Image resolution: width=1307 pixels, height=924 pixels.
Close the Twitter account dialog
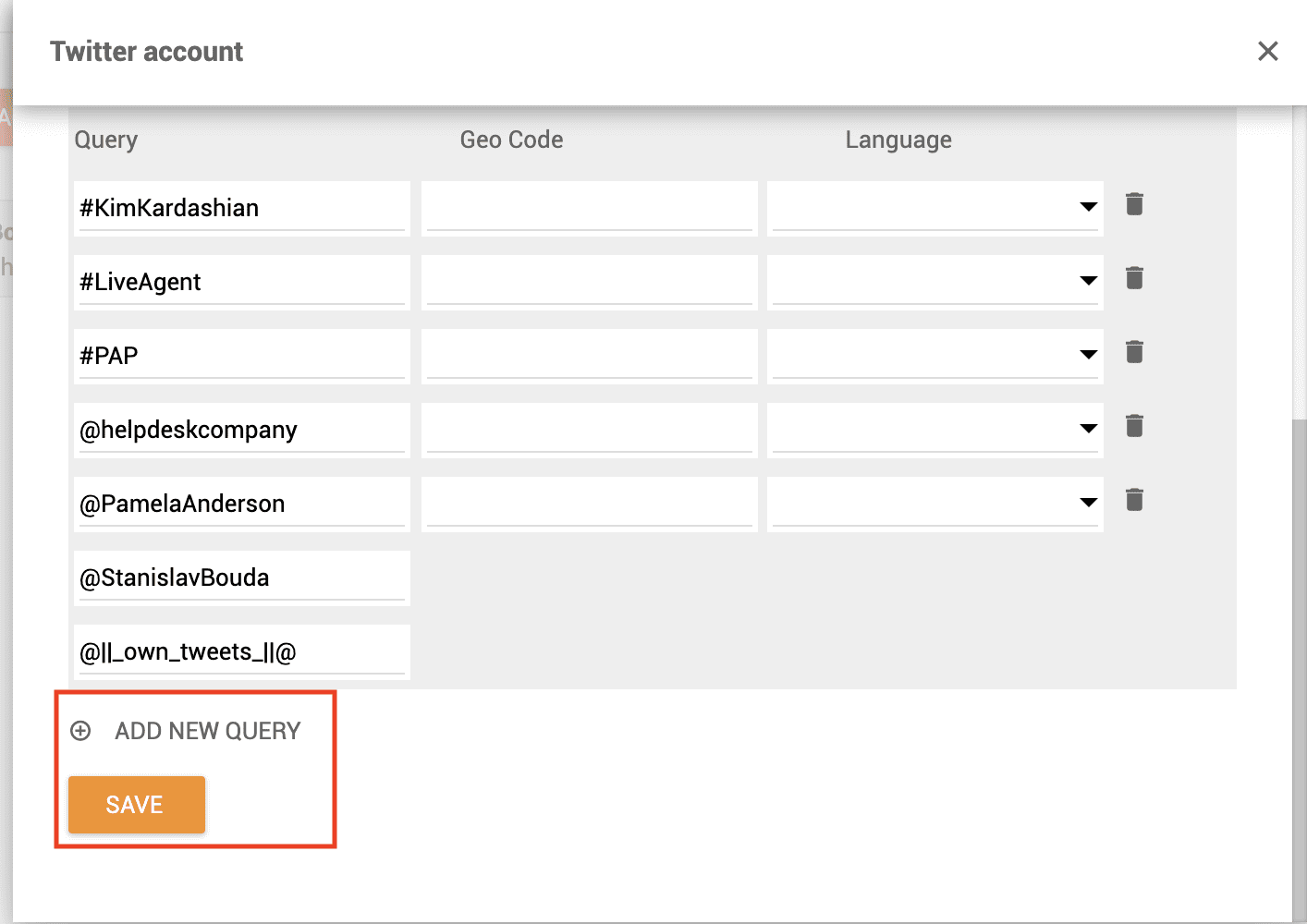coord(1267,51)
